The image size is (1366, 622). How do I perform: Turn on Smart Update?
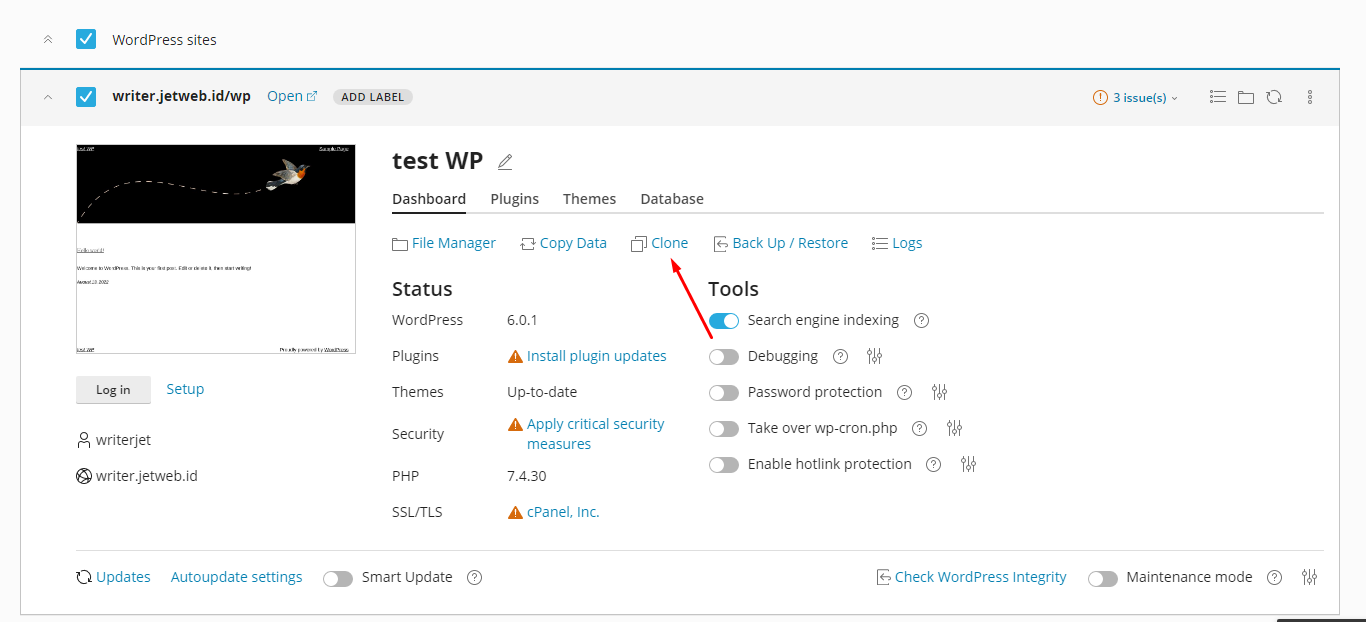click(338, 577)
